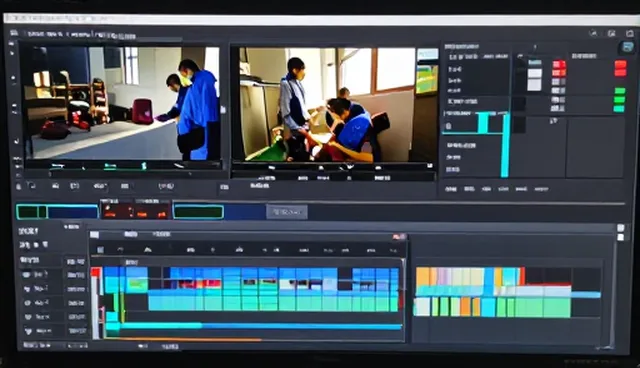This screenshot has height=368, width=640.
Task: Click the first icon in the timeline toolbar row
Action: click(x=100, y=250)
